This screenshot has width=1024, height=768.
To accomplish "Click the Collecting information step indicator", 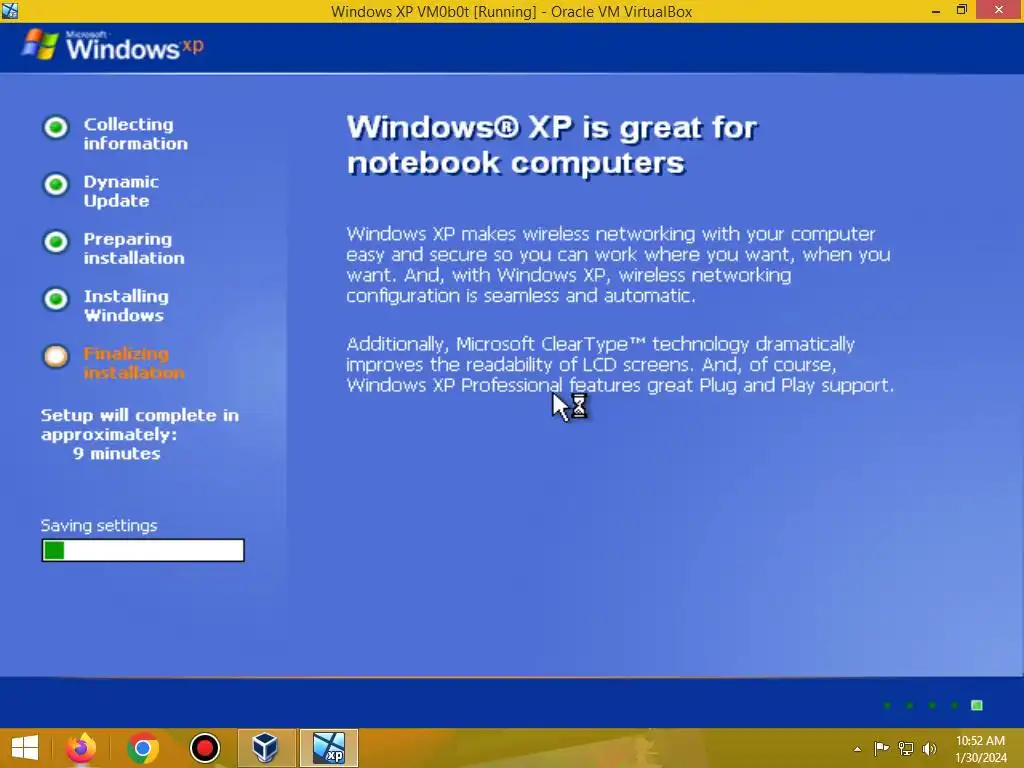I will [x=56, y=127].
